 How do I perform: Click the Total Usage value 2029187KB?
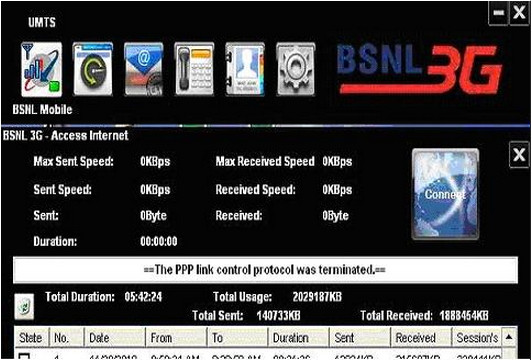click(317, 297)
